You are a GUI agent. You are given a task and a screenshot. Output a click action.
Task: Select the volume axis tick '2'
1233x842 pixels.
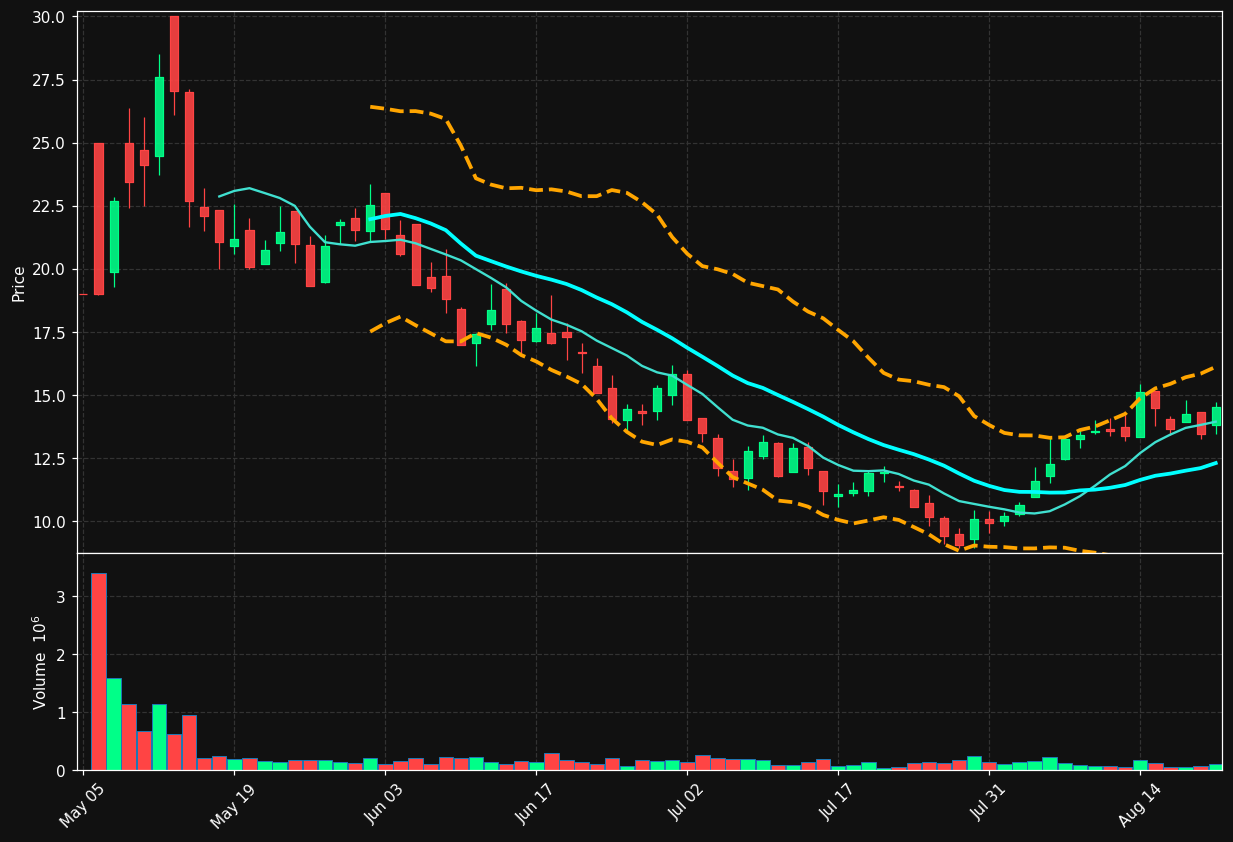point(60,655)
